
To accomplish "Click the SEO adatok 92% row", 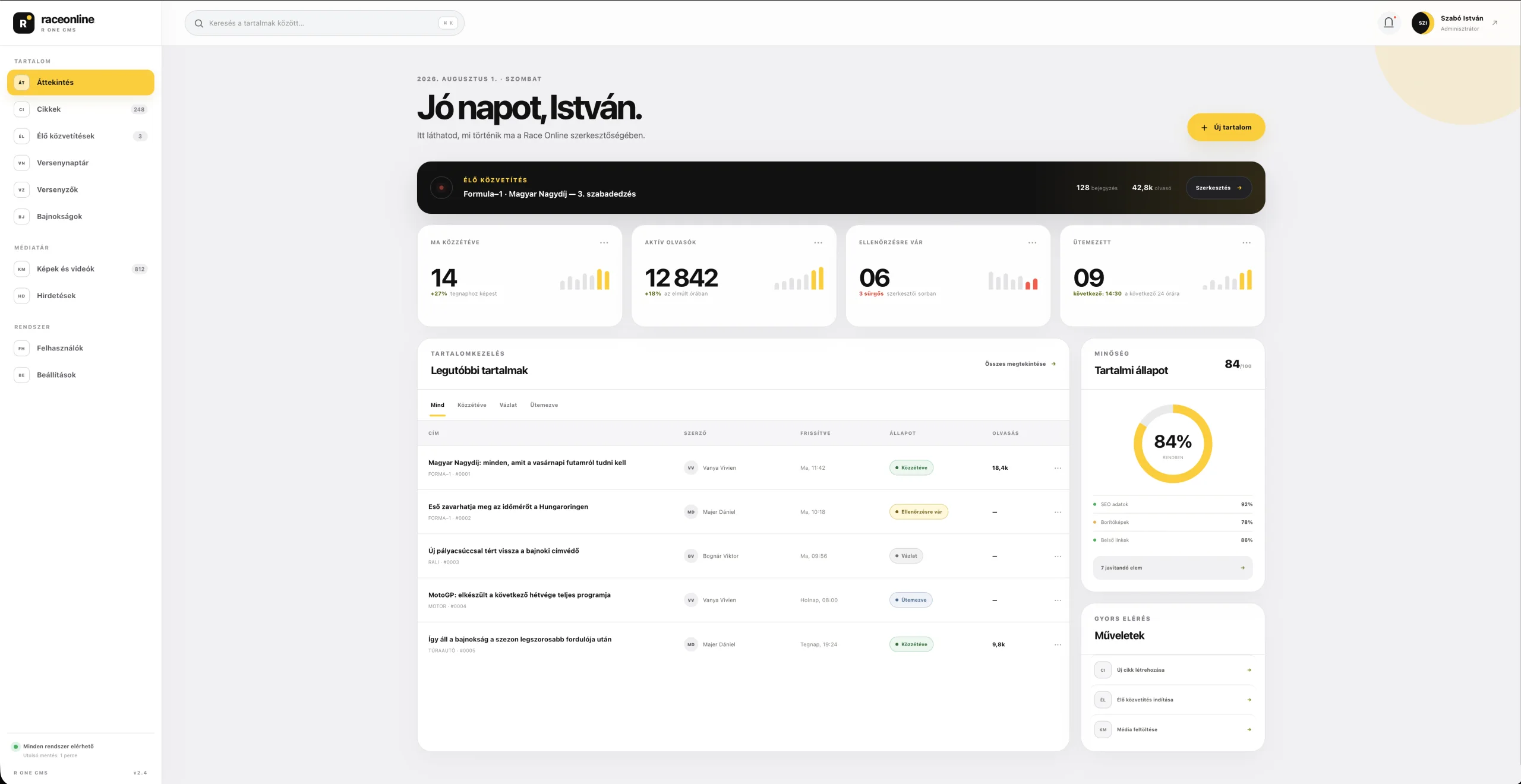I will [1173, 504].
